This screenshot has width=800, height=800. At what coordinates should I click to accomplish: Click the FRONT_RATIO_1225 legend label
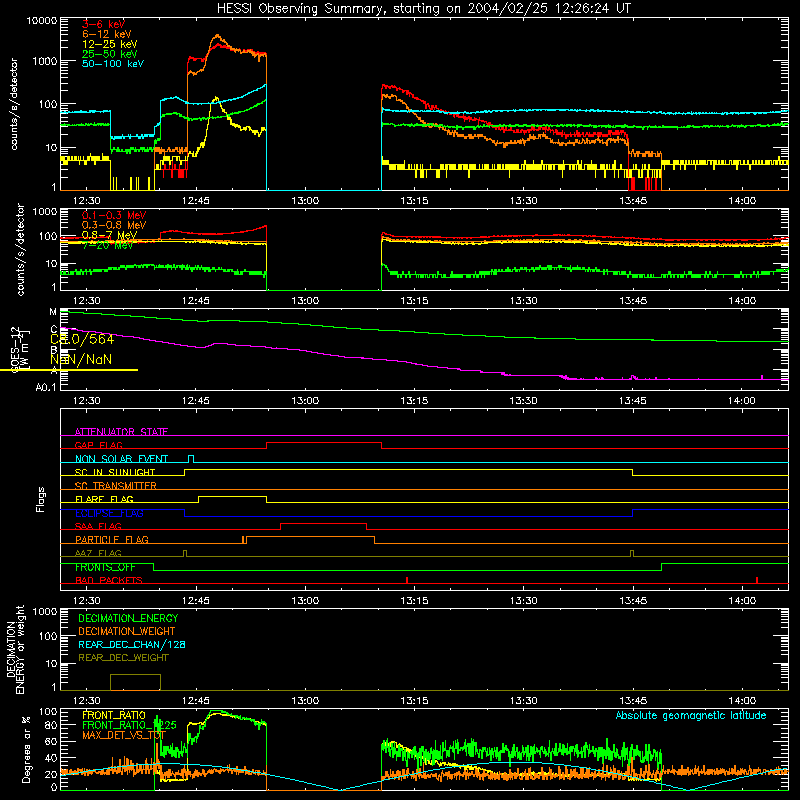[x=129, y=725]
